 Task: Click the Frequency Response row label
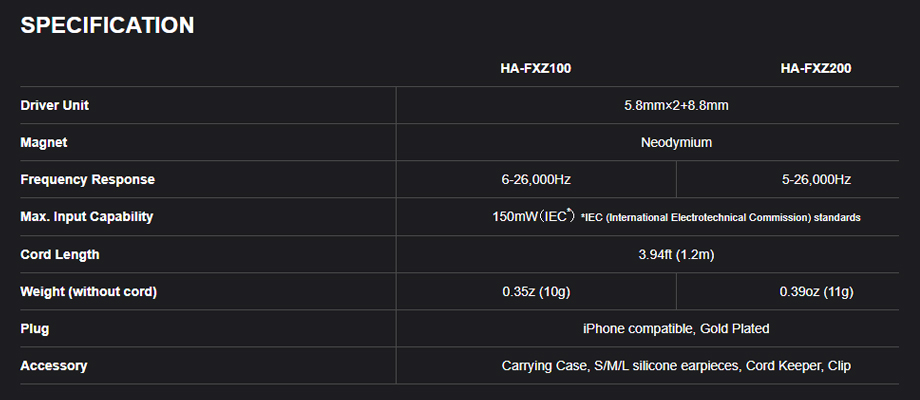pyautogui.click(x=87, y=179)
